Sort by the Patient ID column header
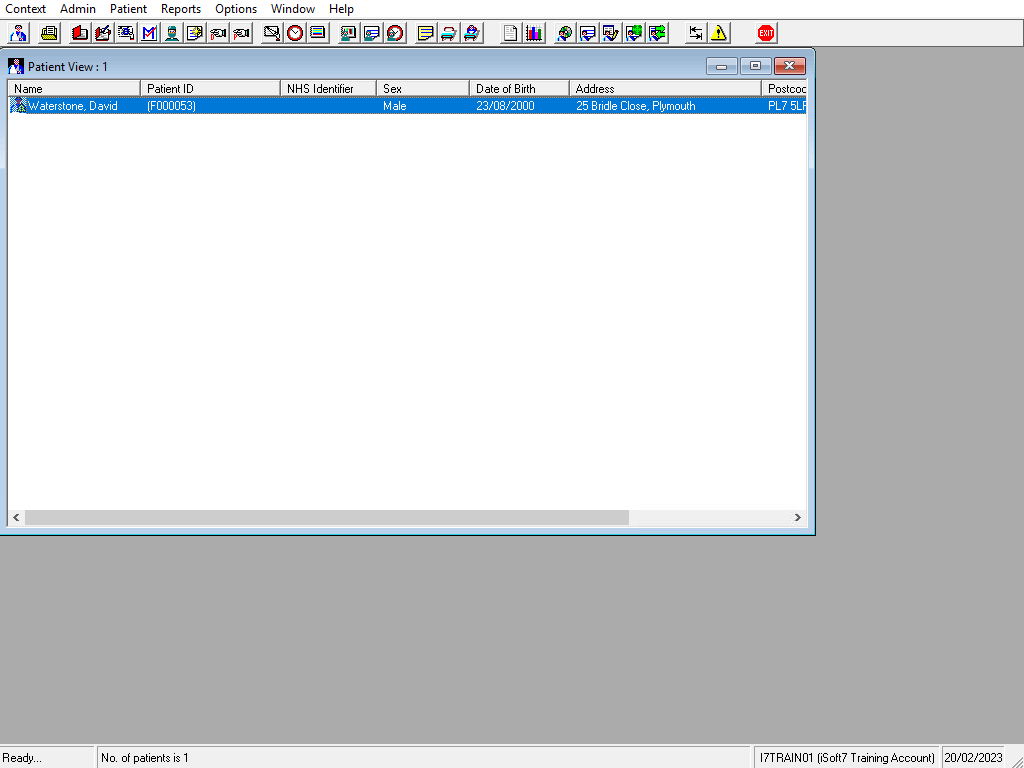The image size is (1024, 768). pyautogui.click(x=210, y=88)
